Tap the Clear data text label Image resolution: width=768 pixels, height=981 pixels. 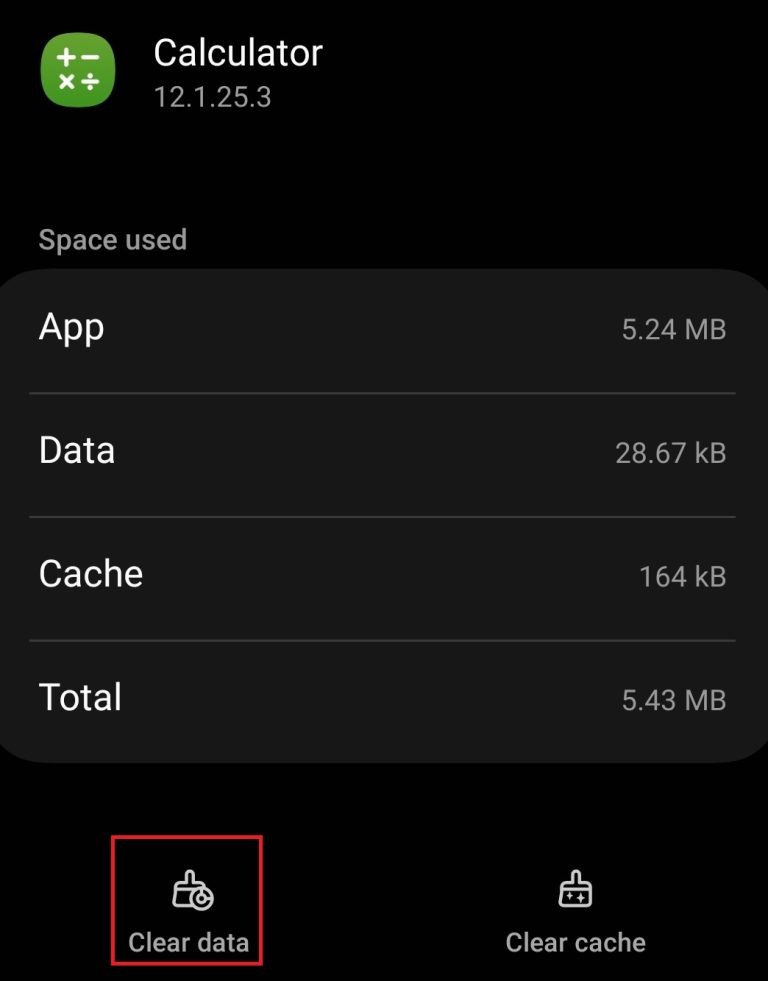click(186, 941)
